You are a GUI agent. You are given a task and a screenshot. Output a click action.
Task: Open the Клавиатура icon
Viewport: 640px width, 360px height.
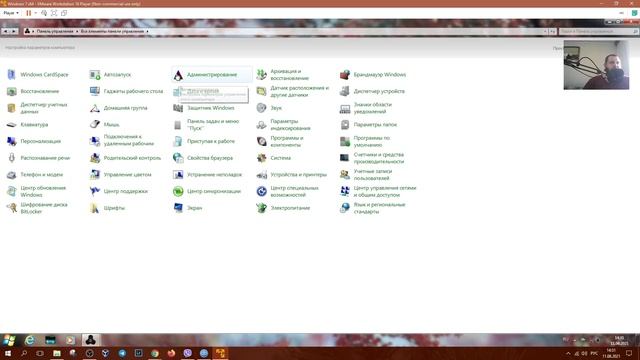point(11,124)
